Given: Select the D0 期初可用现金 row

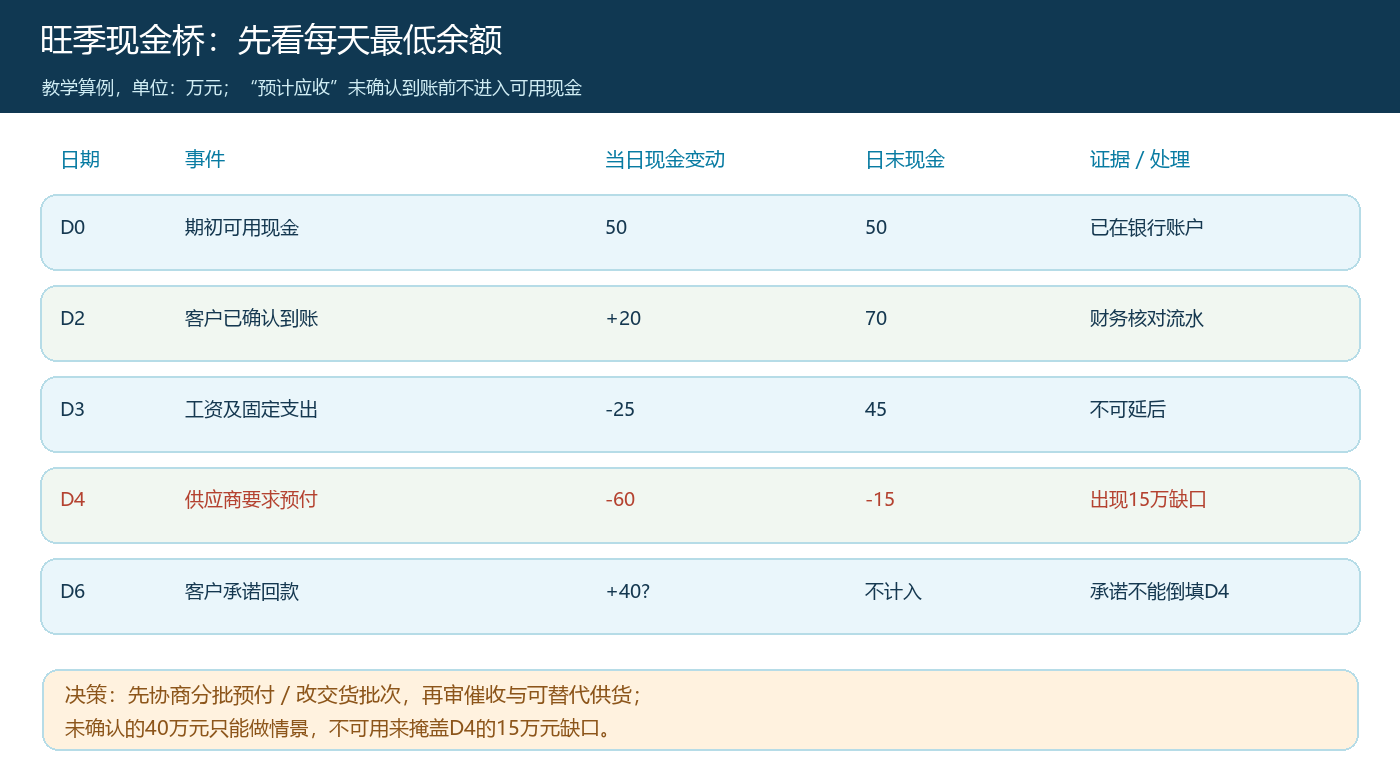Looking at the screenshot, I should coord(700,232).
